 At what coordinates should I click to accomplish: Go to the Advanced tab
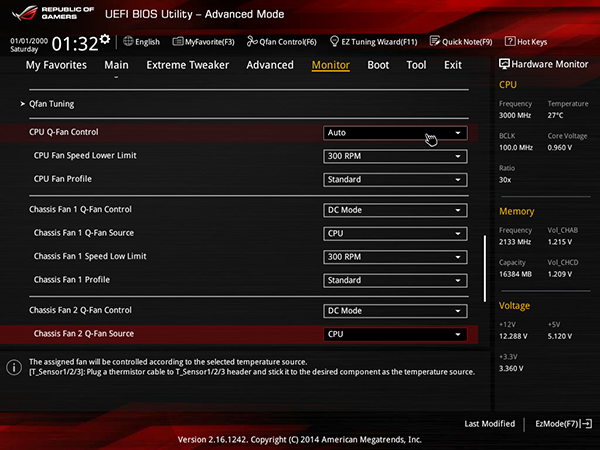pyautogui.click(x=270, y=65)
